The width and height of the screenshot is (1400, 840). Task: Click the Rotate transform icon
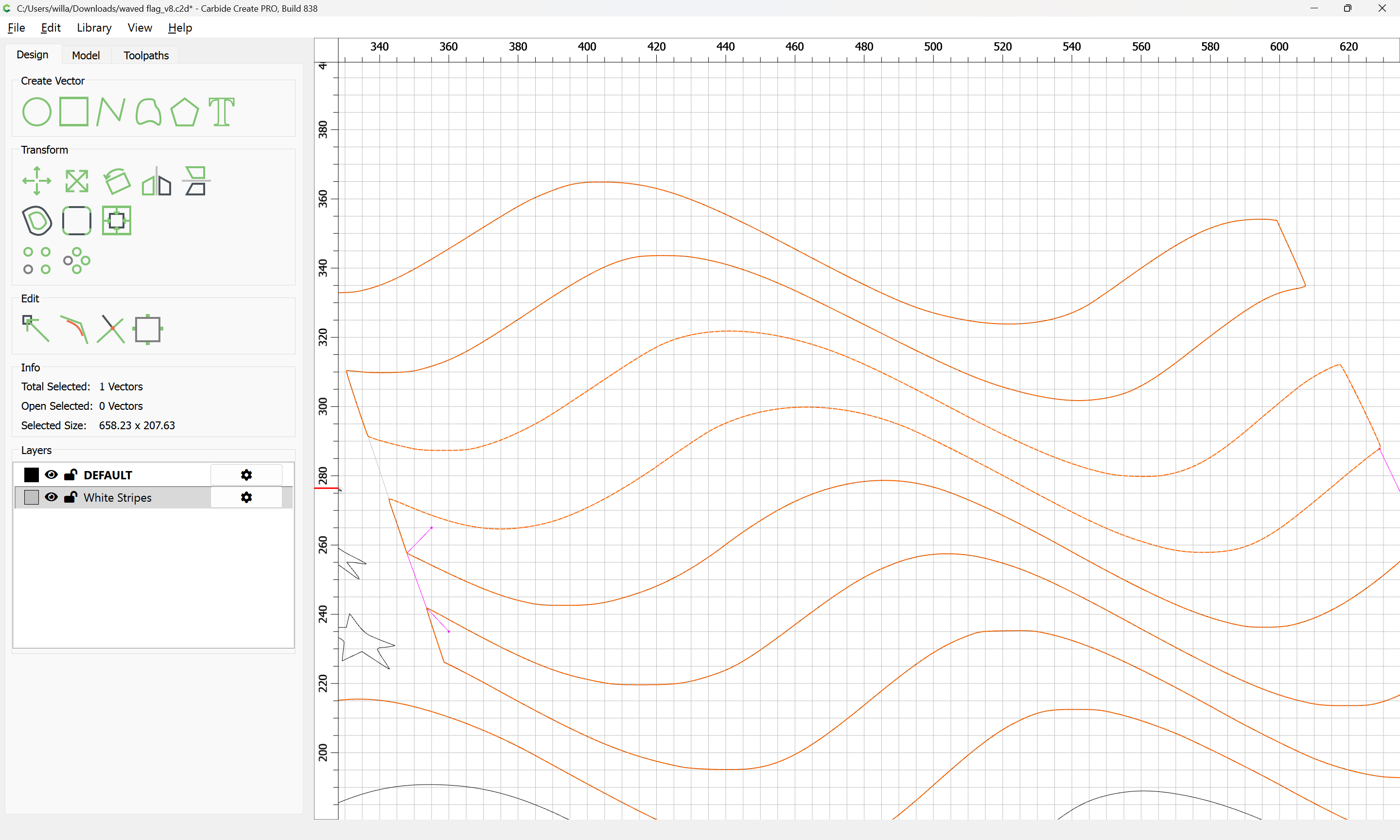117,181
